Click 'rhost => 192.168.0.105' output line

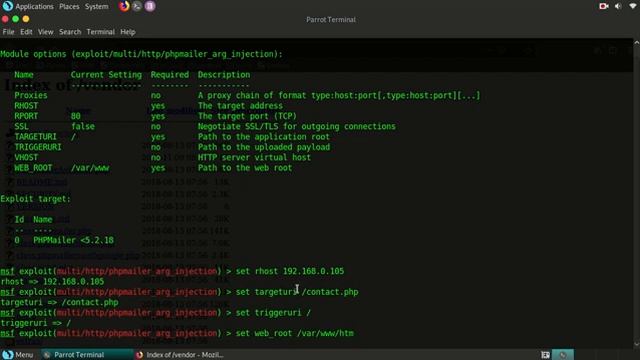point(52,282)
